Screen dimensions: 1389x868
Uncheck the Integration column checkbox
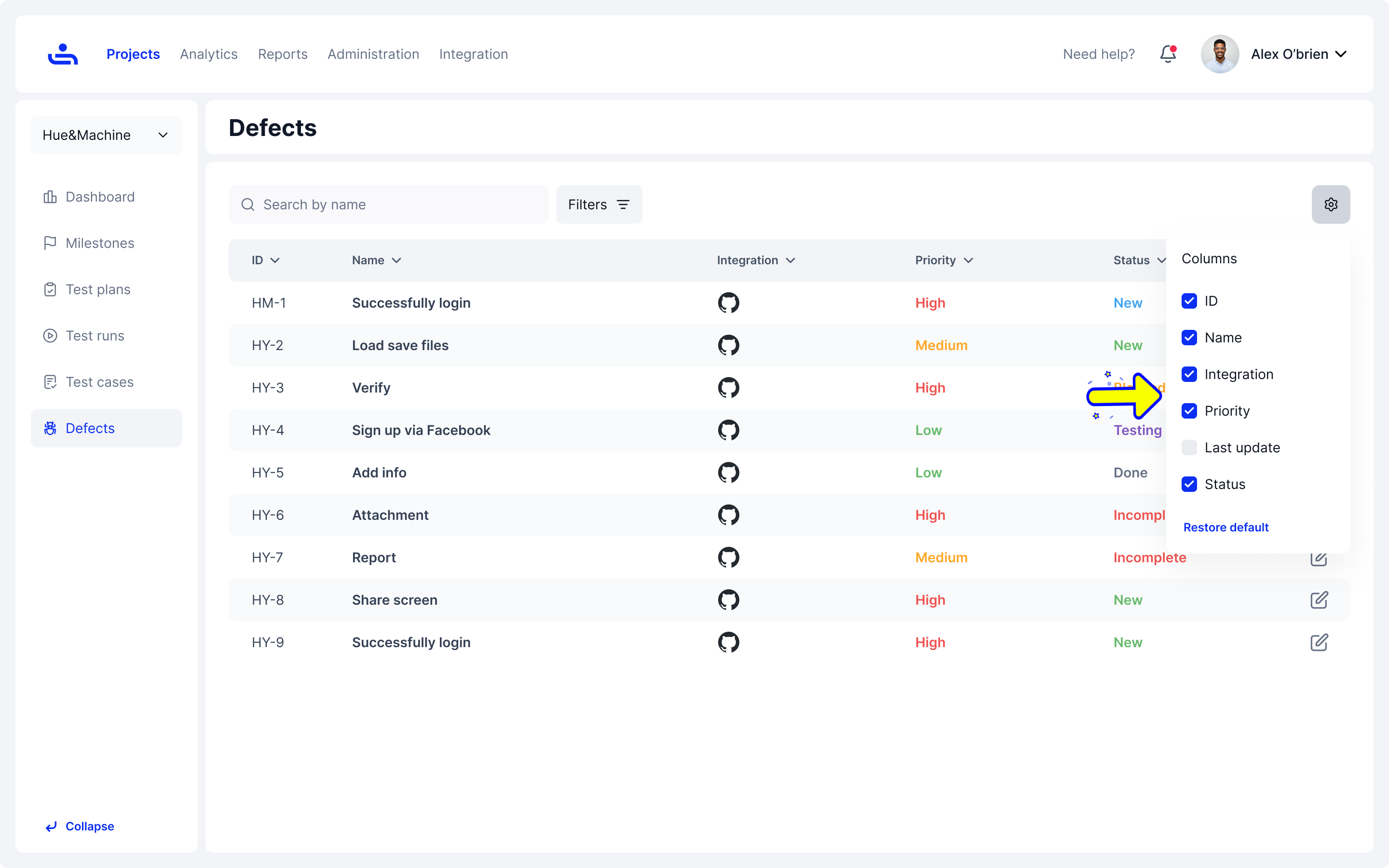point(1189,374)
